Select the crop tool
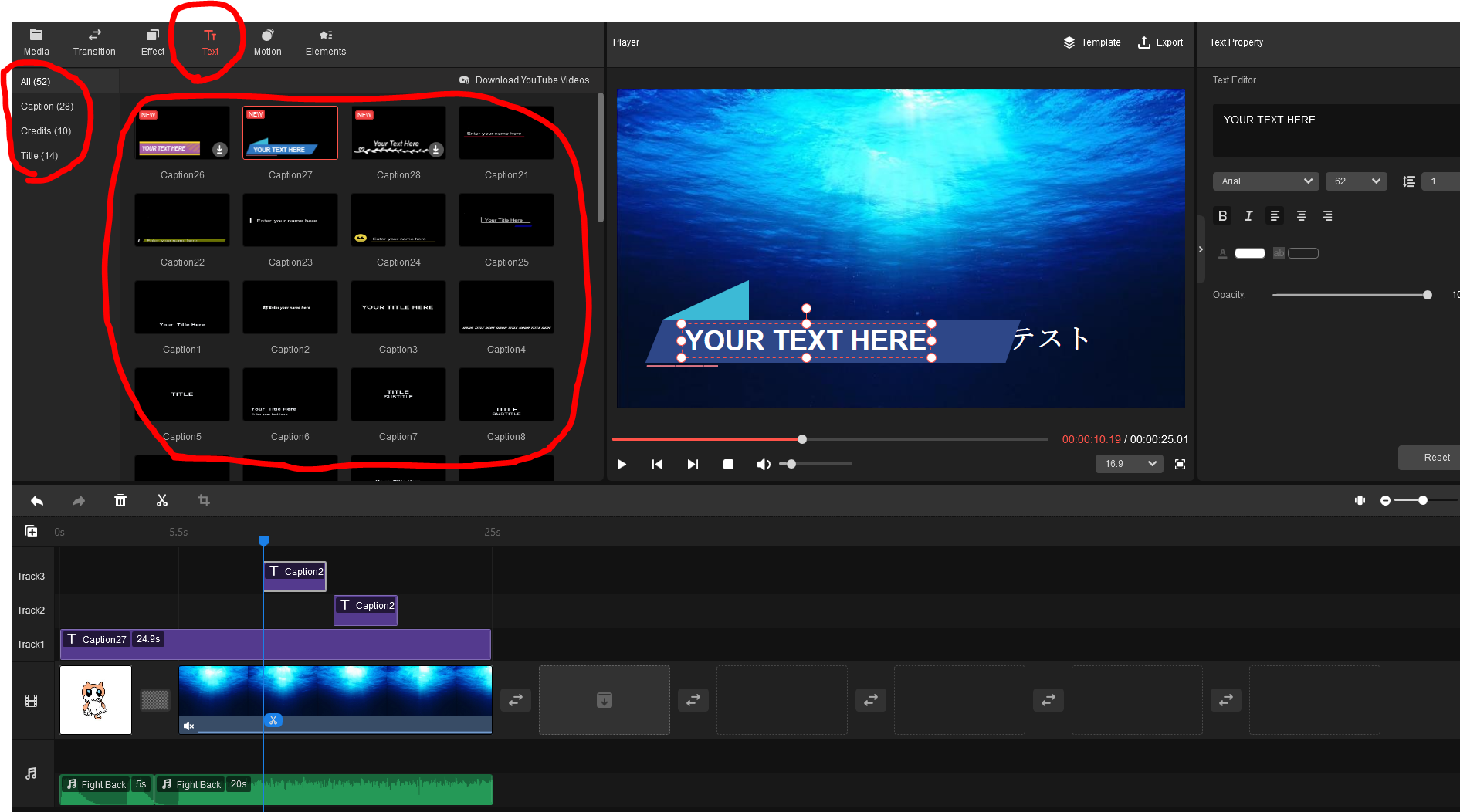This screenshot has width=1460, height=812. click(204, 501)
